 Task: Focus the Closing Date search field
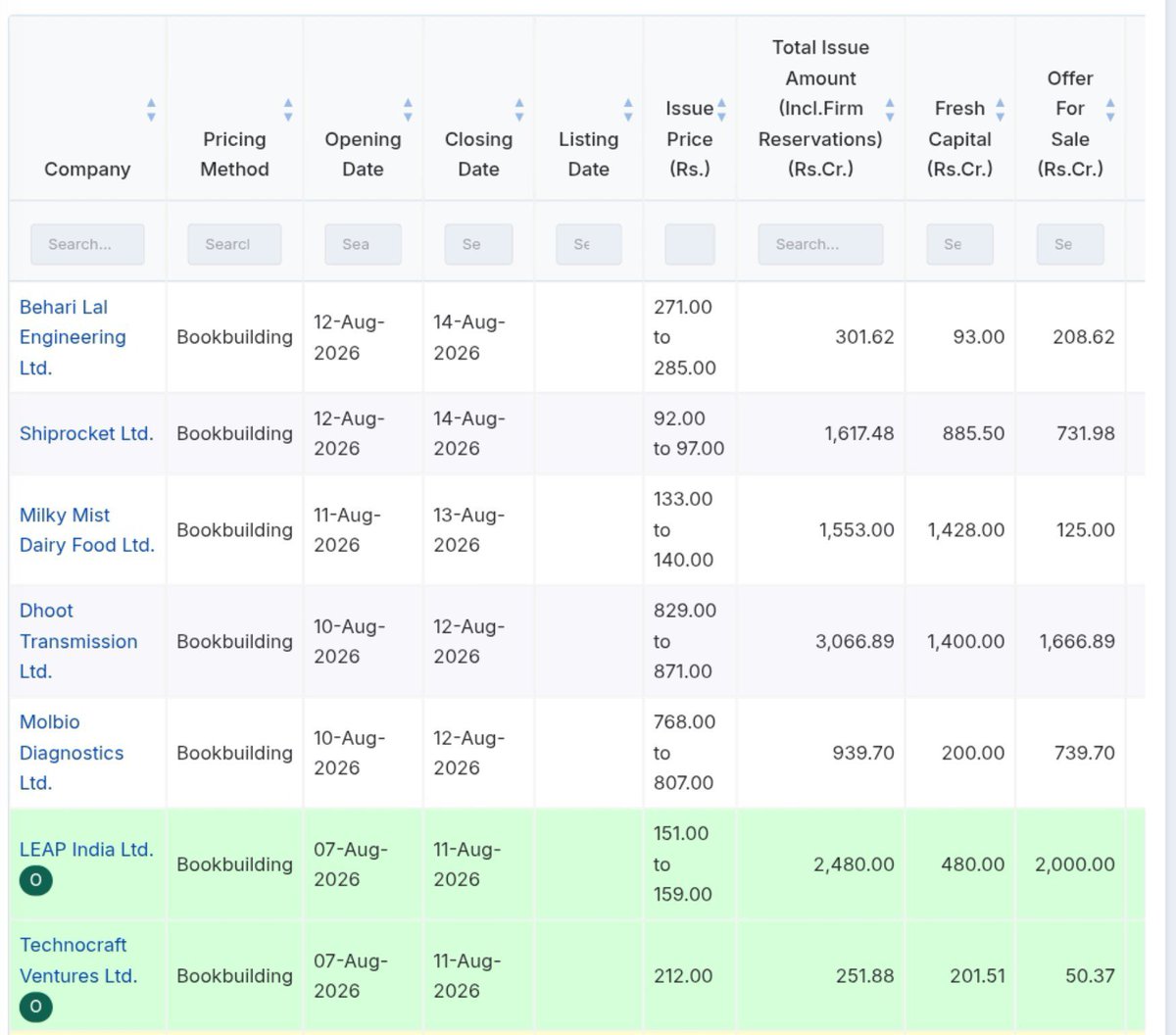tap(478, 244)
